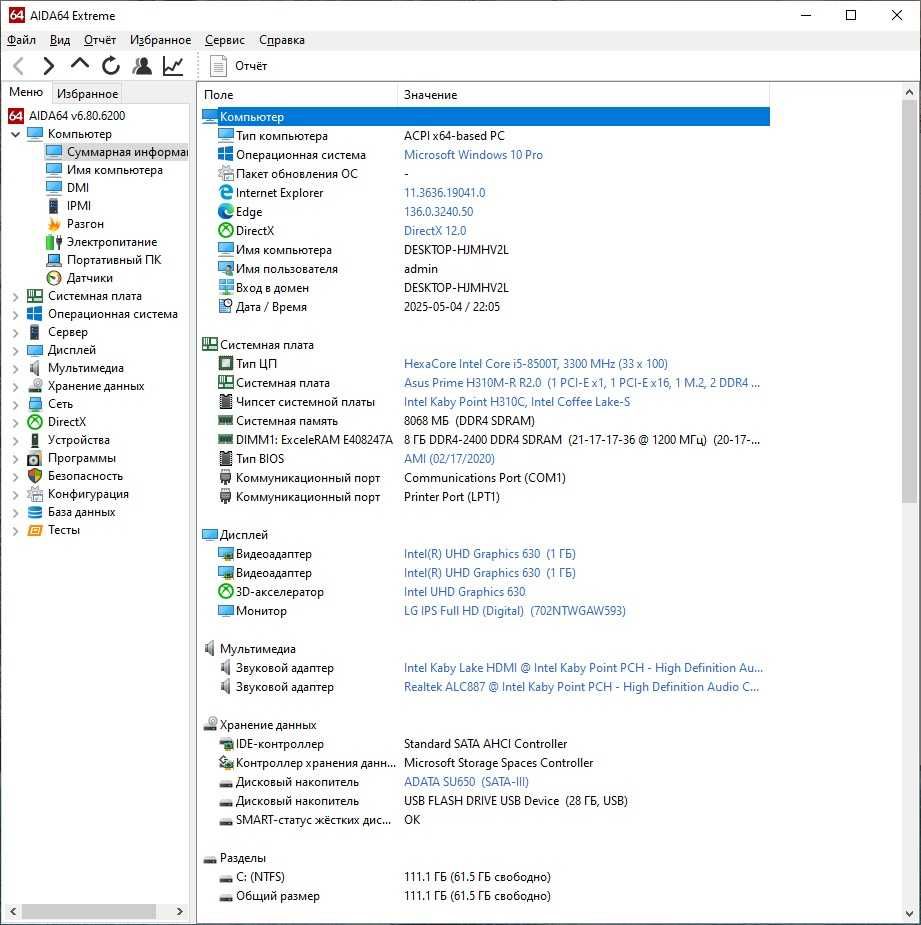Expand the Устройства tree node
921x925 pixels.
(16, 441)
